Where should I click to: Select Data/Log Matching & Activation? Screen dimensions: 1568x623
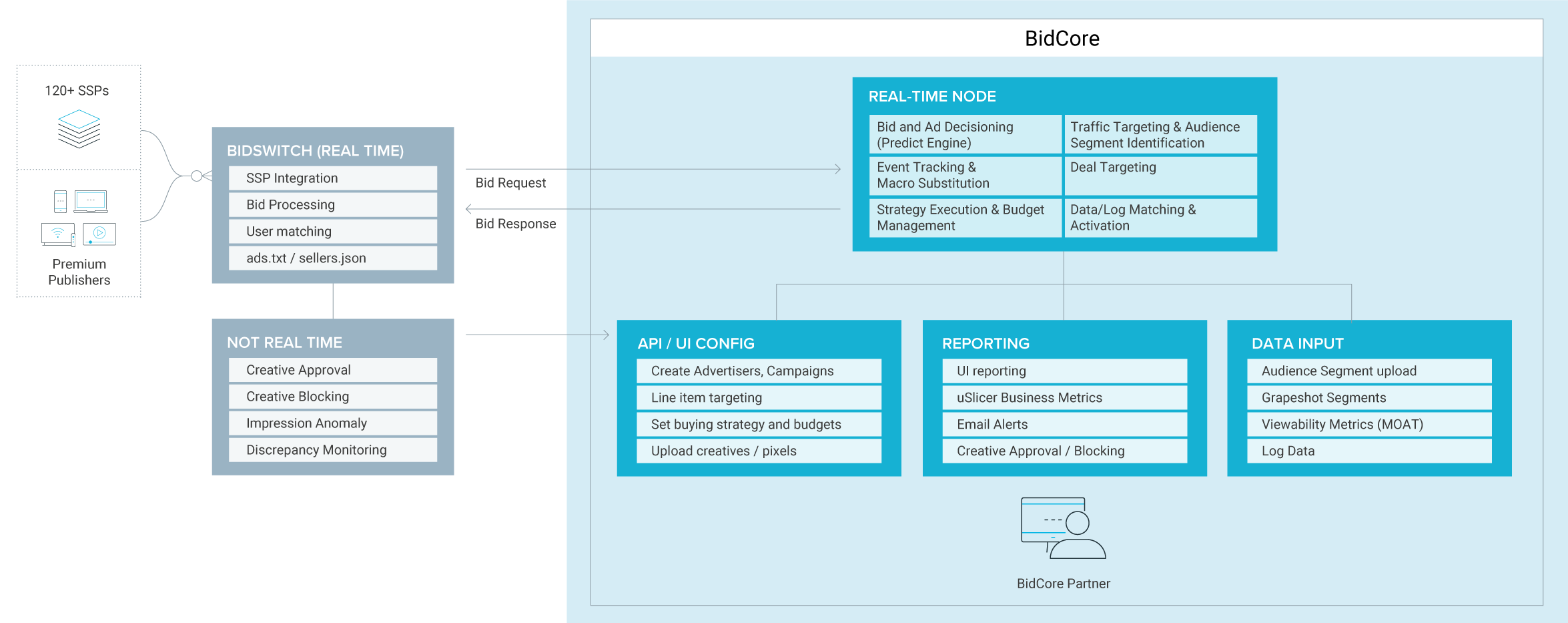(1160, 218)
